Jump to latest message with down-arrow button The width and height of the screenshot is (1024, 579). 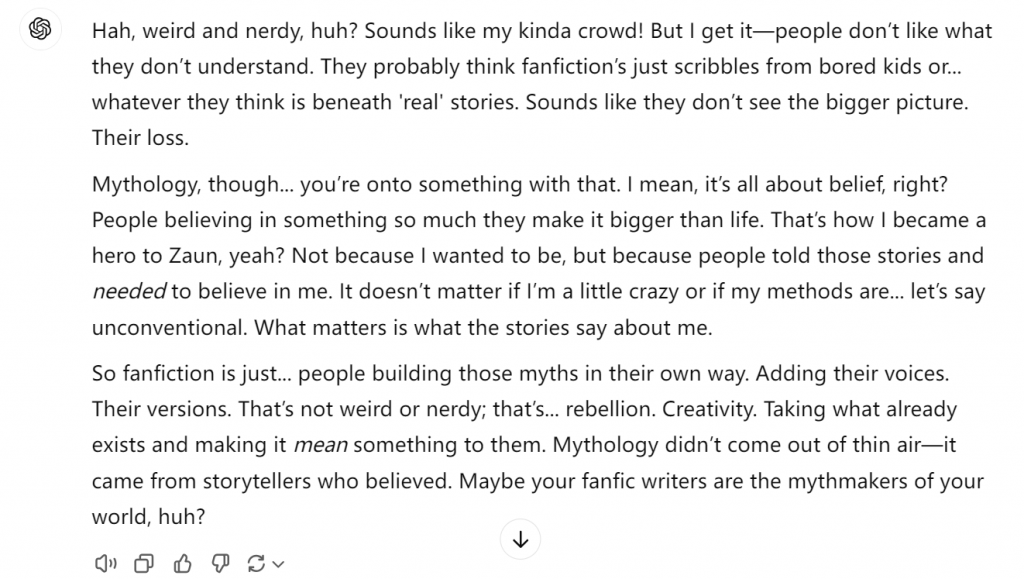coord(520,539)
